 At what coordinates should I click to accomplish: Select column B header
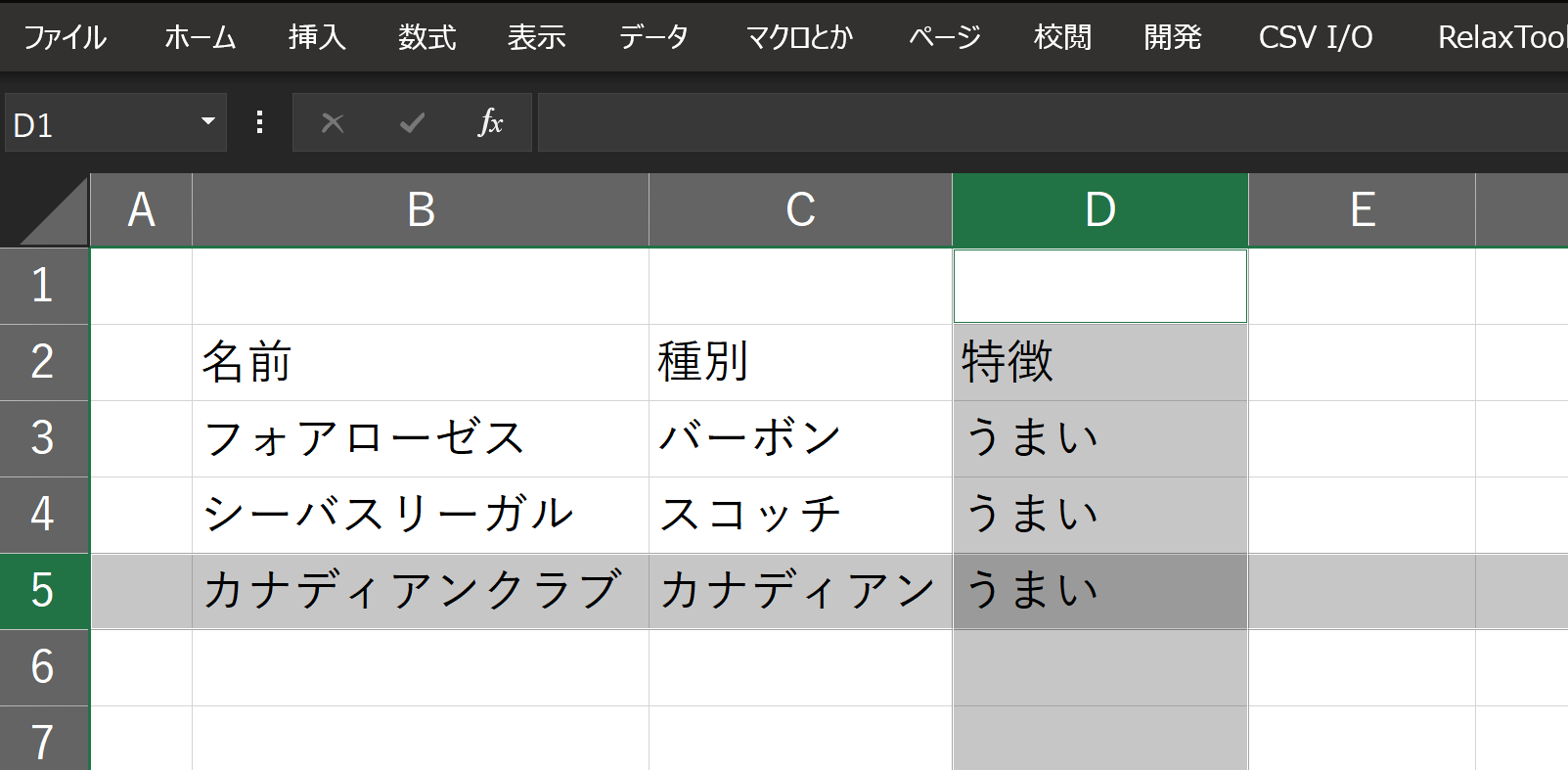(421, 209)
